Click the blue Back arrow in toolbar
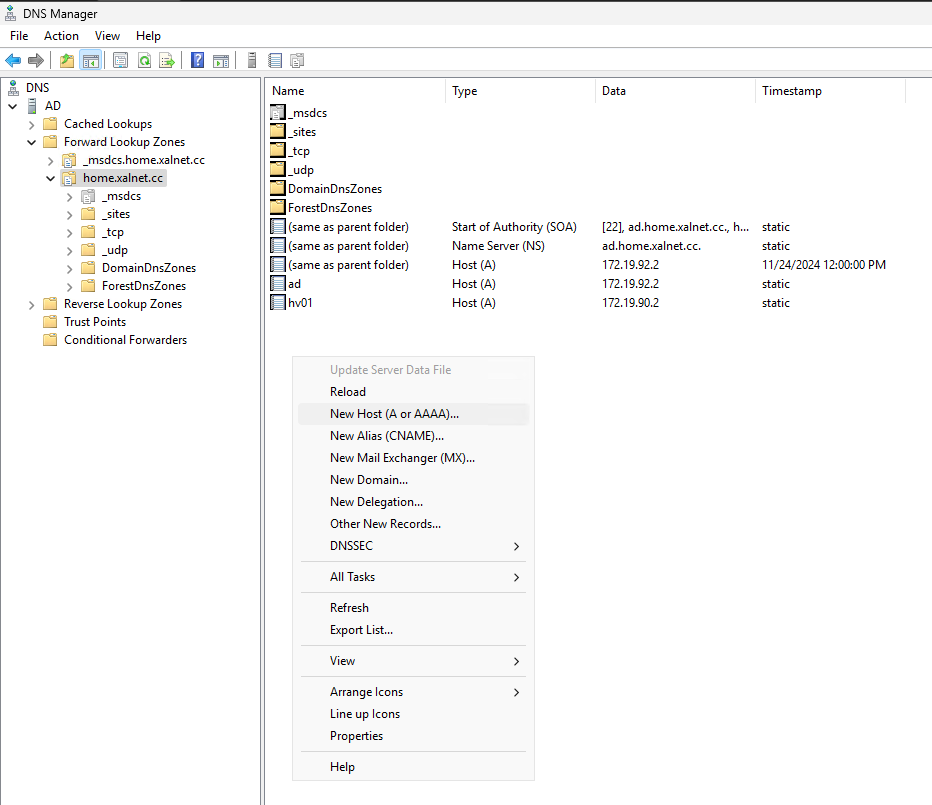 point(13,61)
